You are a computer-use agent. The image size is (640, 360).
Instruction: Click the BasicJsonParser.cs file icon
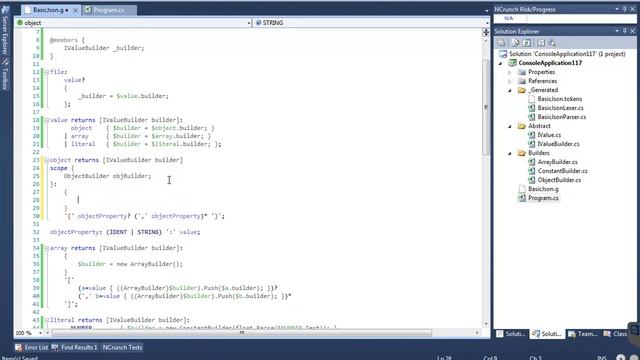click(531, 117)
